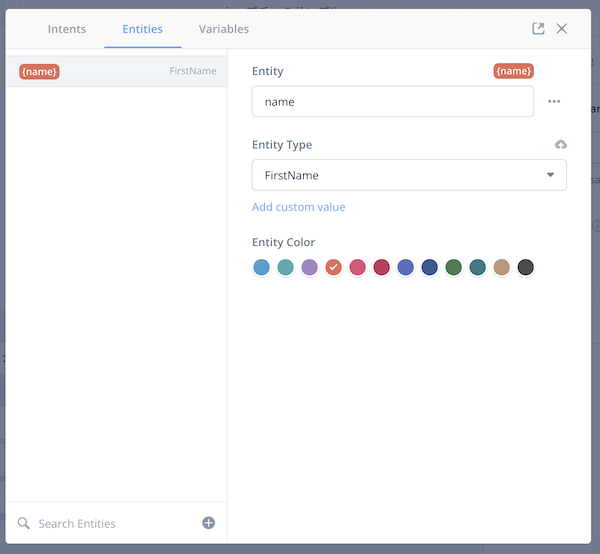
Task: Select the checked orange entity color
Action: (x=334, y=267)
